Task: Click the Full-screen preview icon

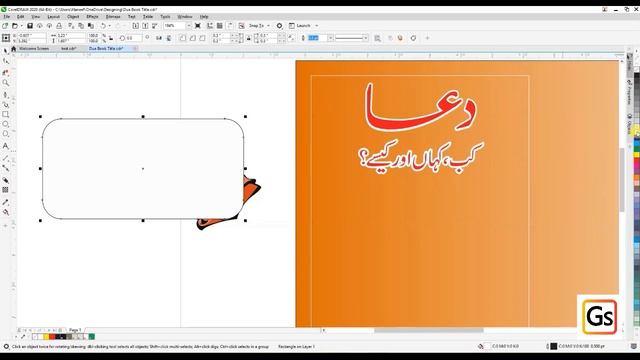Action: pos(198,26)
